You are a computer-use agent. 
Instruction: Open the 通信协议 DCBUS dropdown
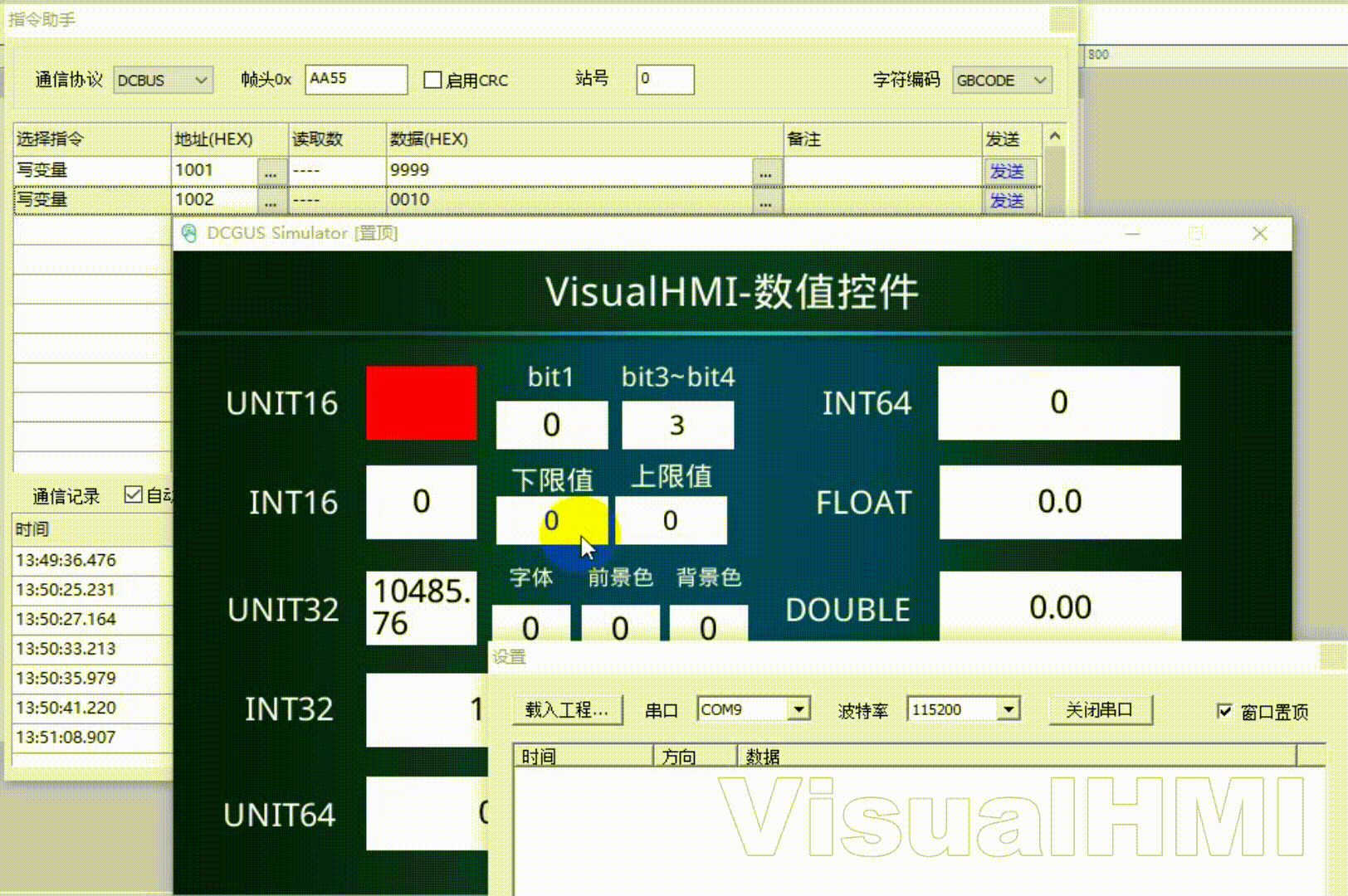pos(163,80)
